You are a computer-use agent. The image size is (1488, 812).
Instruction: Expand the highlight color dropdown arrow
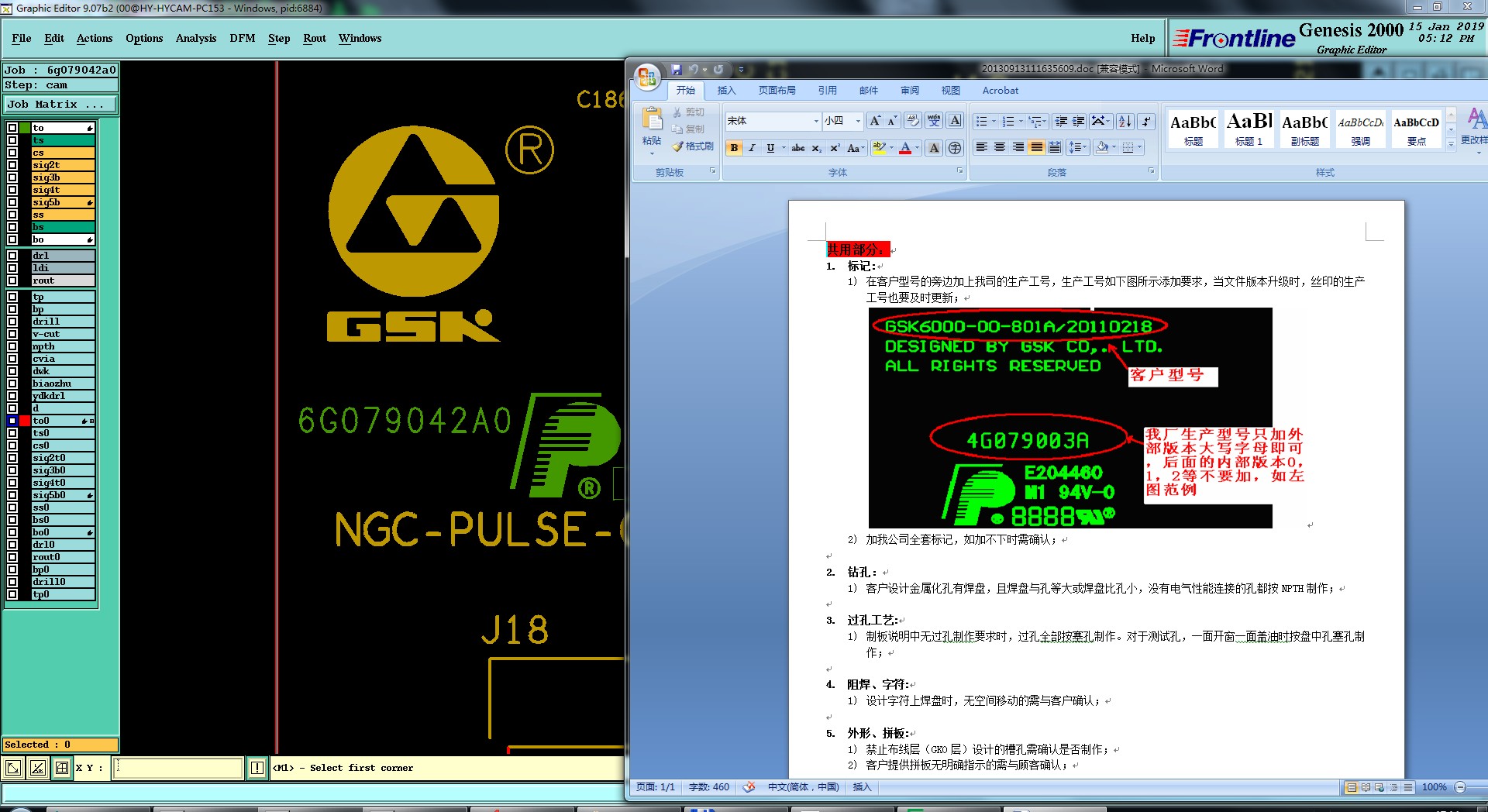point(891,148)
